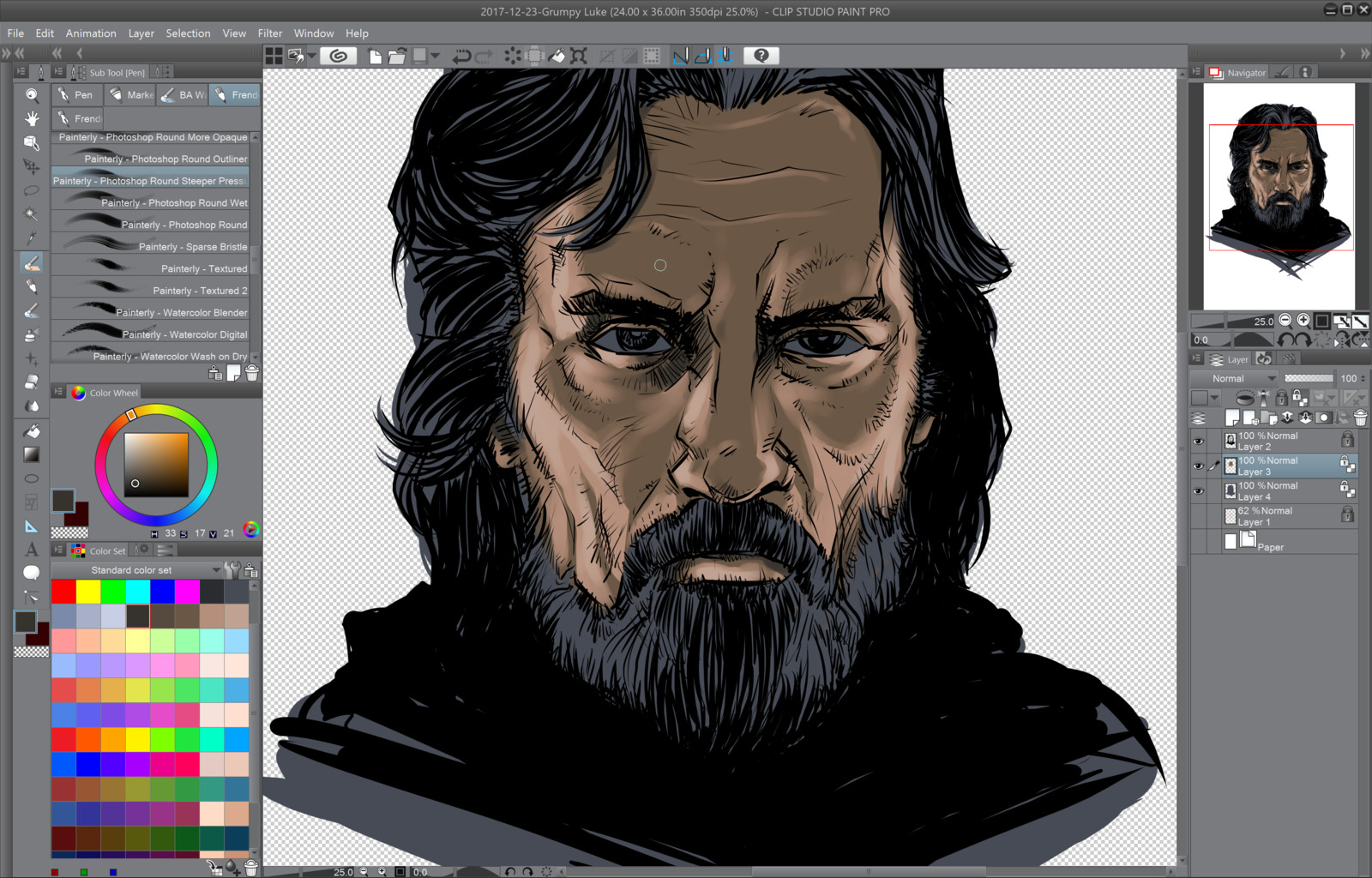
Task: Open a file using toolbar folder icon
Action: (397, 57)
